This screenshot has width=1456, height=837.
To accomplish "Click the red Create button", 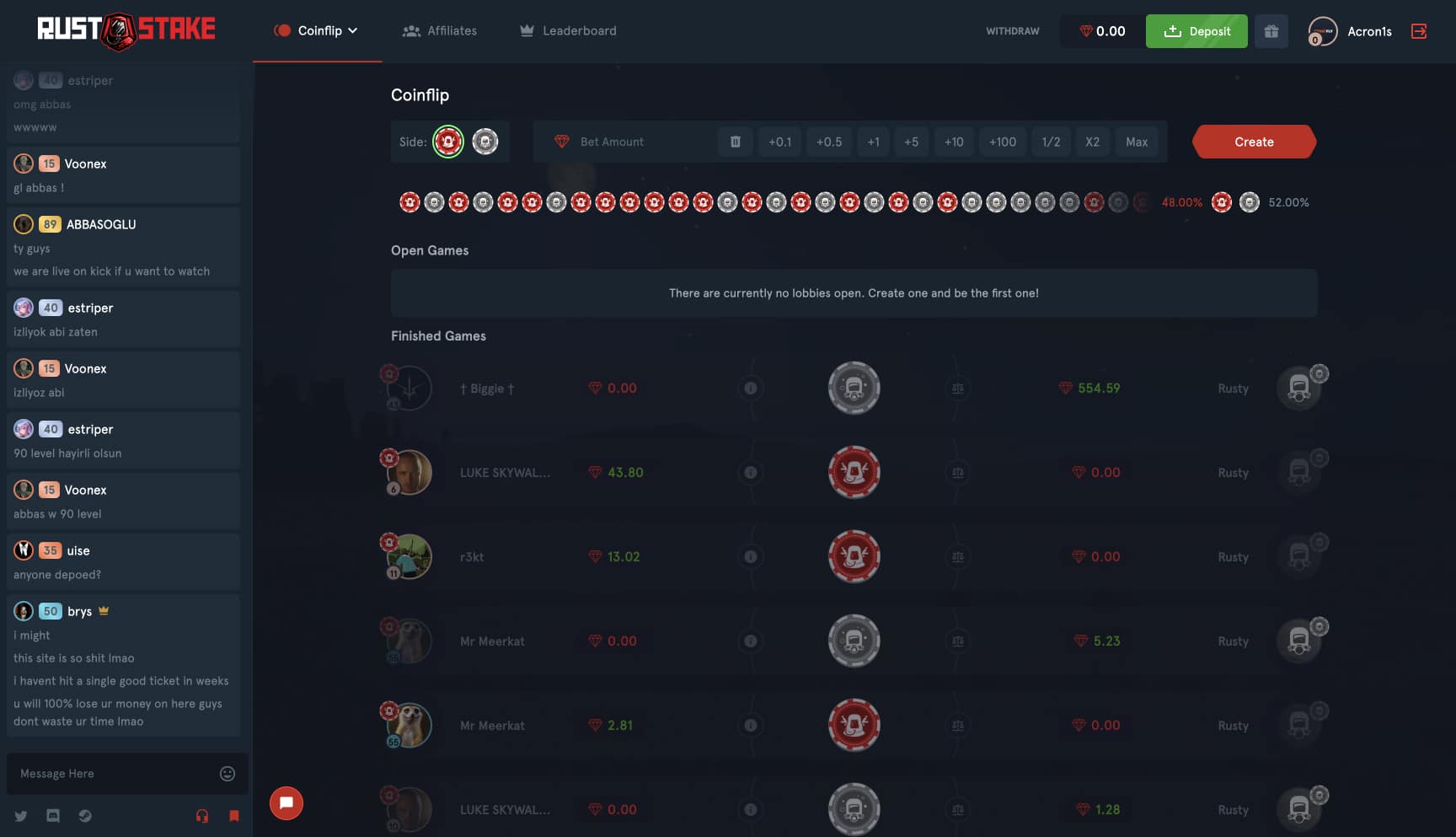I will tap(1254, 142).
